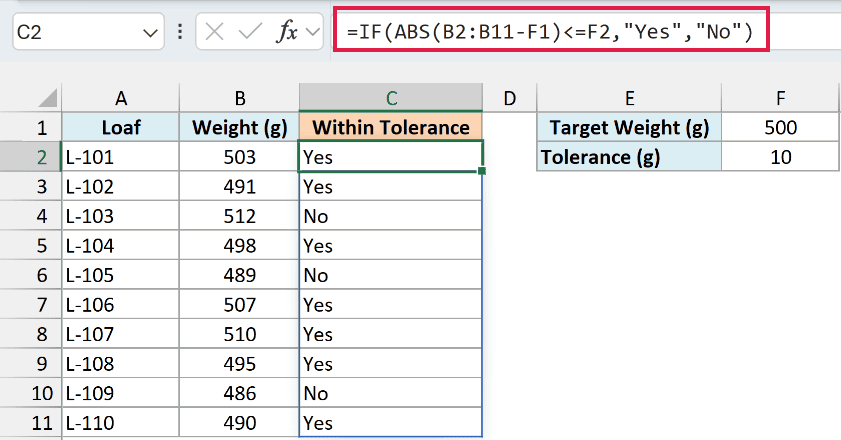Select column C header
Viewport: 841px width, 440px height.
[x=391, y=98]
